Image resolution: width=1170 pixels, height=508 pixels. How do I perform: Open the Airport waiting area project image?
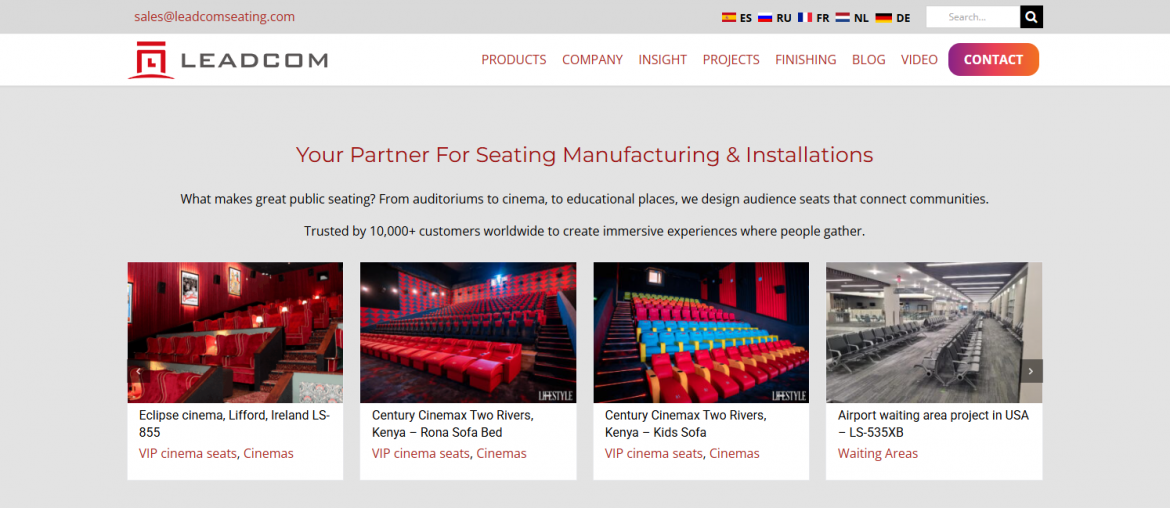[x=933, y=332]
